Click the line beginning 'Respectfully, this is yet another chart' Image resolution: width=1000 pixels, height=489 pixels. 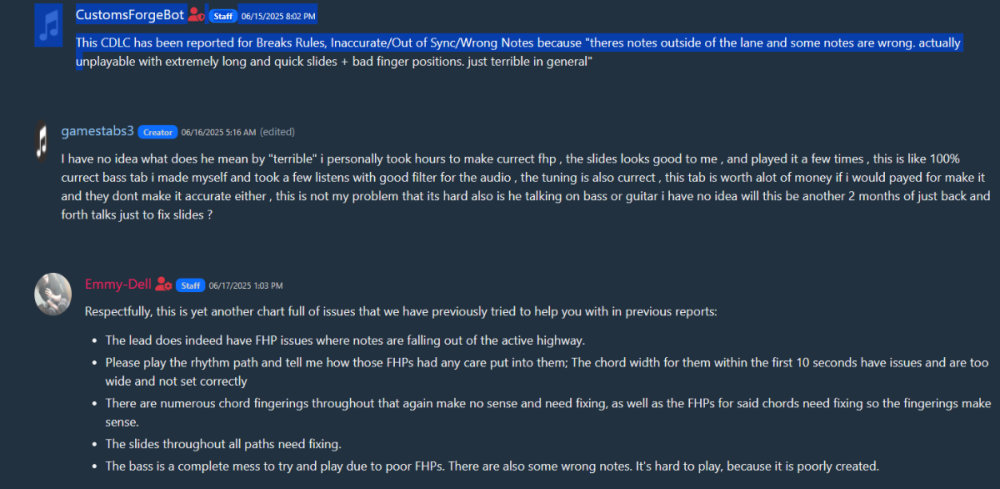point(400,312)
